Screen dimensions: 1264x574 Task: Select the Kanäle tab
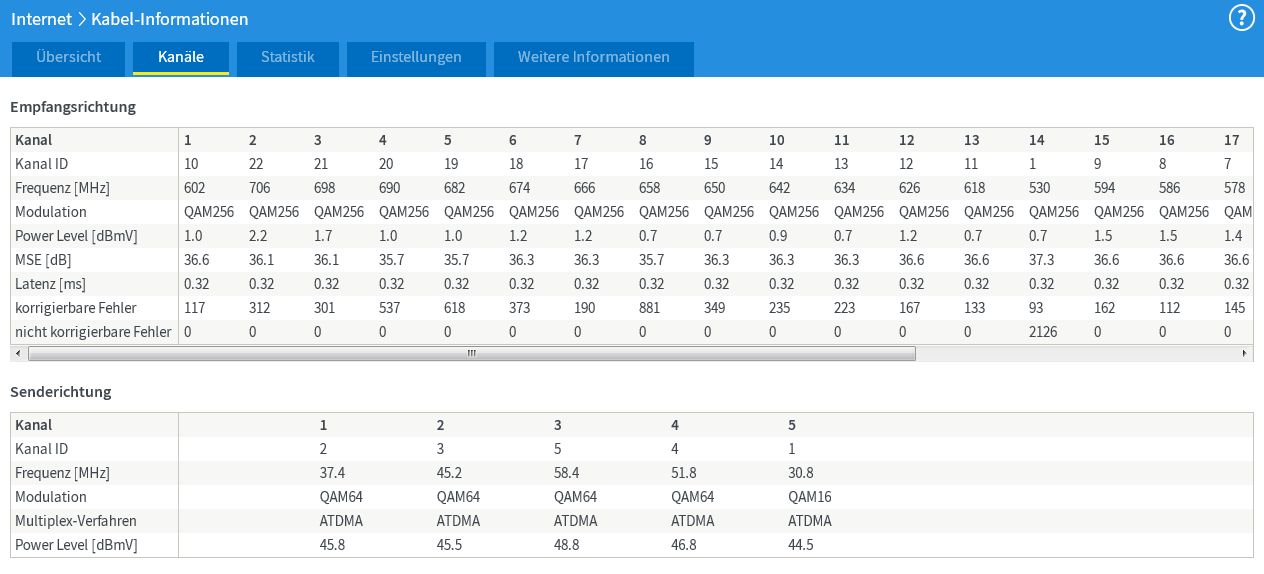pyautogui.click(x=181, y=58)
